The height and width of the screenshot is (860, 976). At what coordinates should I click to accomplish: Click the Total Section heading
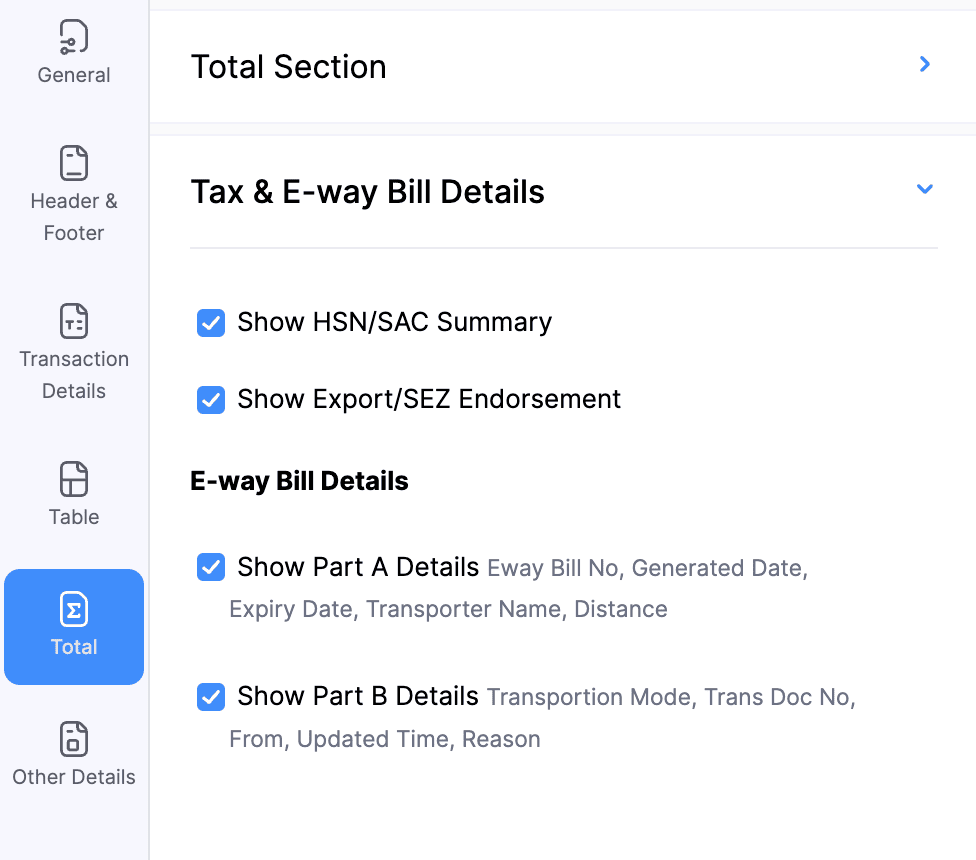[288, 67]
